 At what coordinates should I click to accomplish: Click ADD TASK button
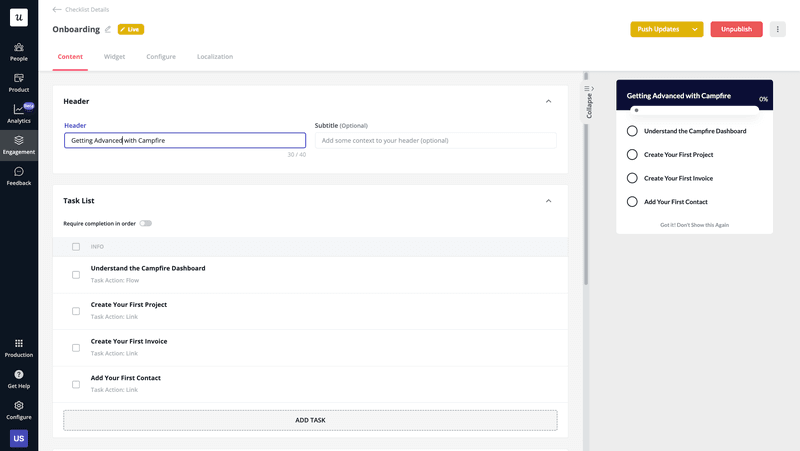(x=310, y=420)
